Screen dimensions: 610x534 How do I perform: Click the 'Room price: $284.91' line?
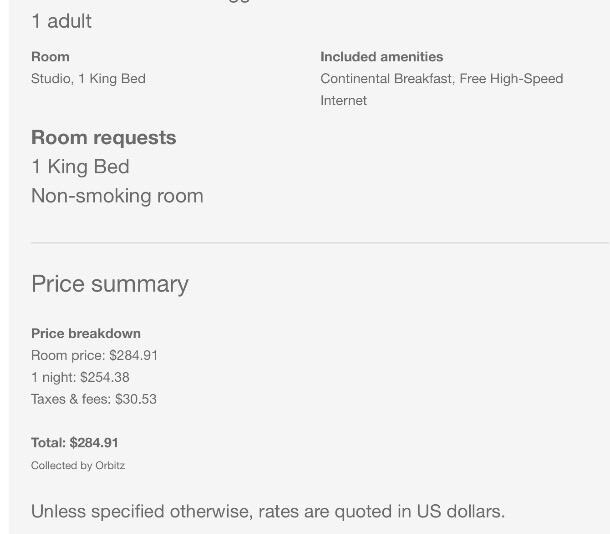pos(95,355)
